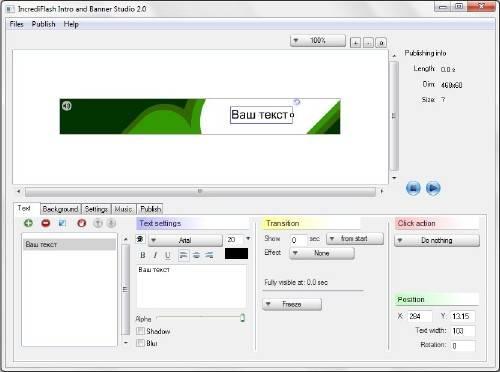The height and width of the screenshot is (372, 500).
Task: Open the Freeze dropdown
Action: pyautogui.click(x=292, y=304)
